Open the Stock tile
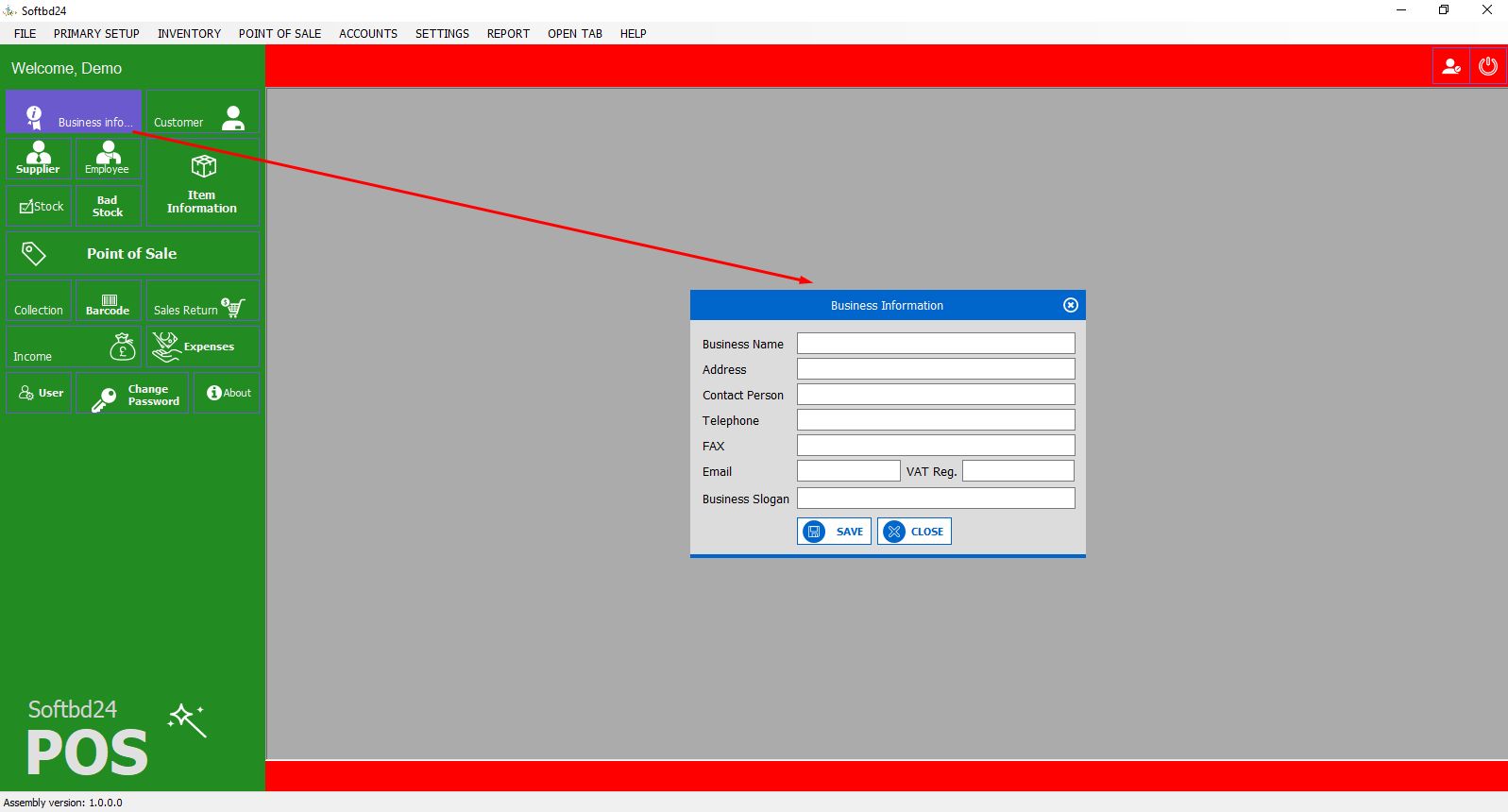Screen dimensions: 1508x812 coord(39,205)
